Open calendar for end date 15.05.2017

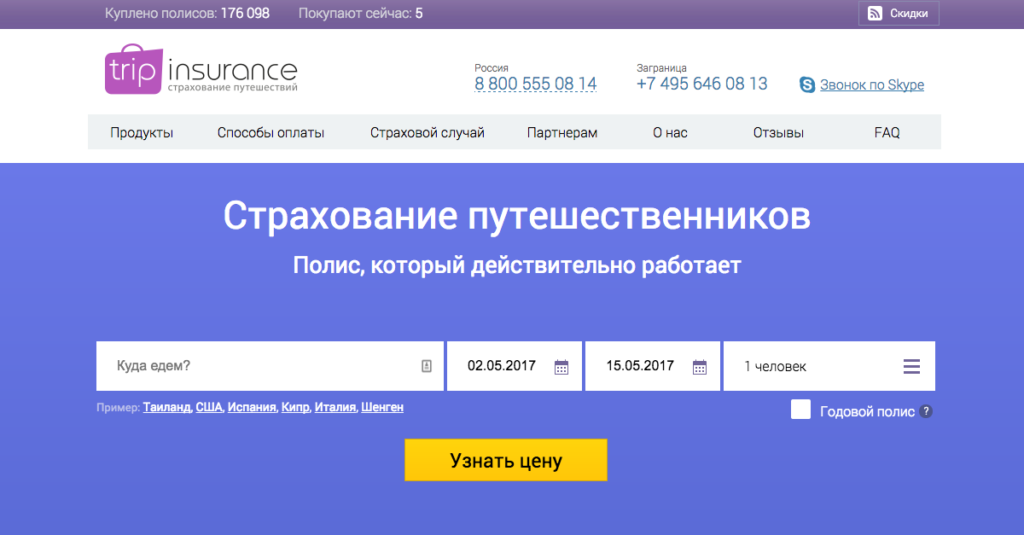[x=699, y=367]
